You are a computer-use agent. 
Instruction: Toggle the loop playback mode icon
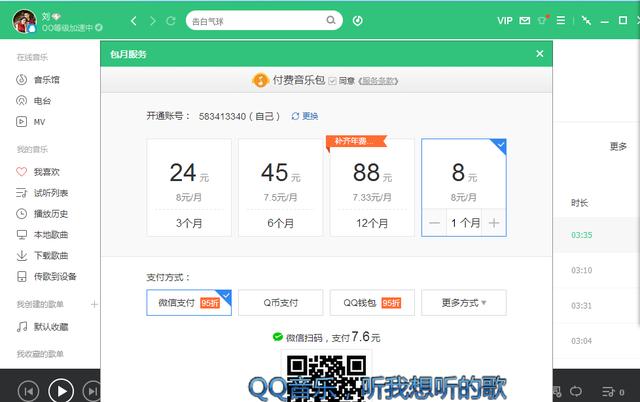point(576,391)
